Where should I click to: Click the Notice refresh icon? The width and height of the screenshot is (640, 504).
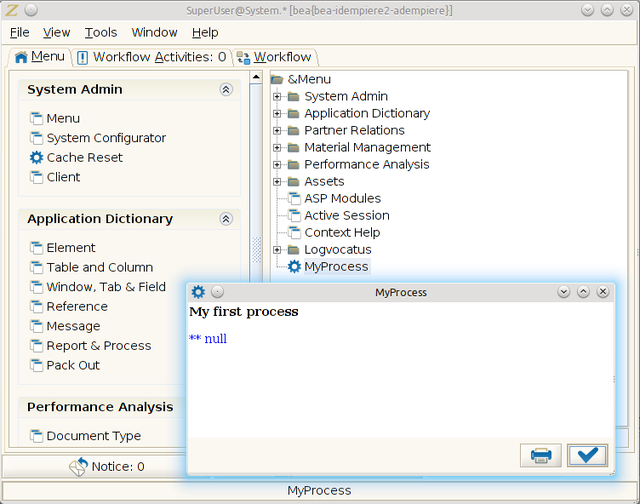[x=79, y=466]
